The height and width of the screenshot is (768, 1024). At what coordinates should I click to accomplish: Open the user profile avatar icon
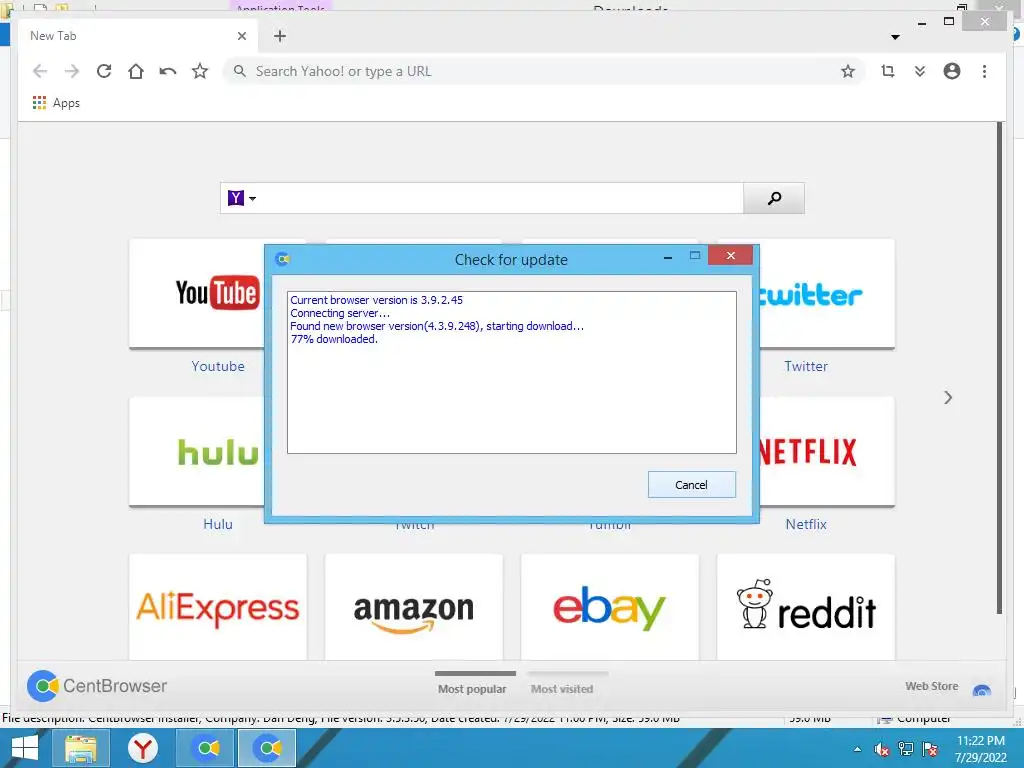click(952, 71)
